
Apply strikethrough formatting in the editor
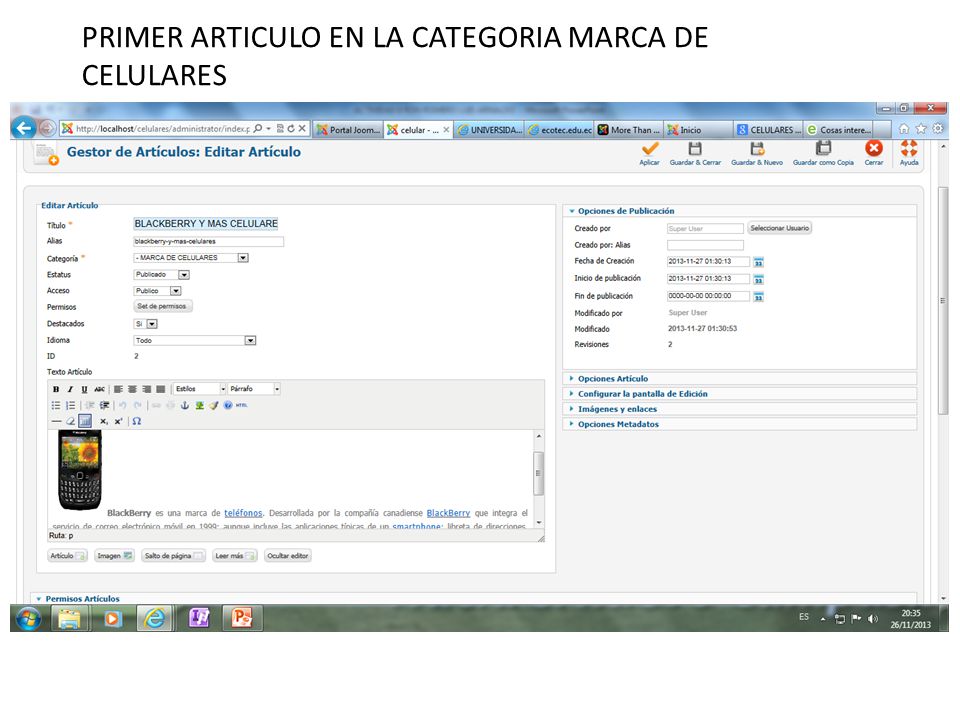99,389
